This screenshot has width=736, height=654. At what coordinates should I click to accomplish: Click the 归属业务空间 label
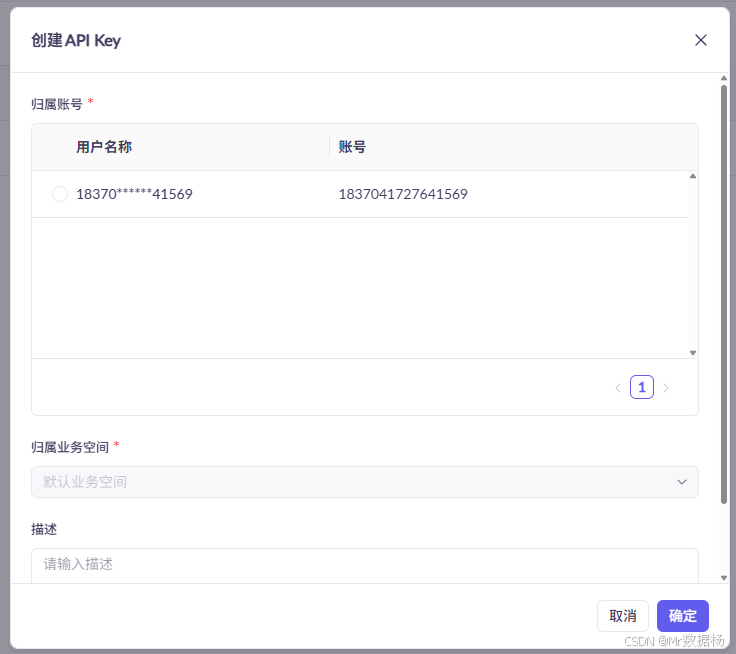pyautogui.click(x=70, y=447)
